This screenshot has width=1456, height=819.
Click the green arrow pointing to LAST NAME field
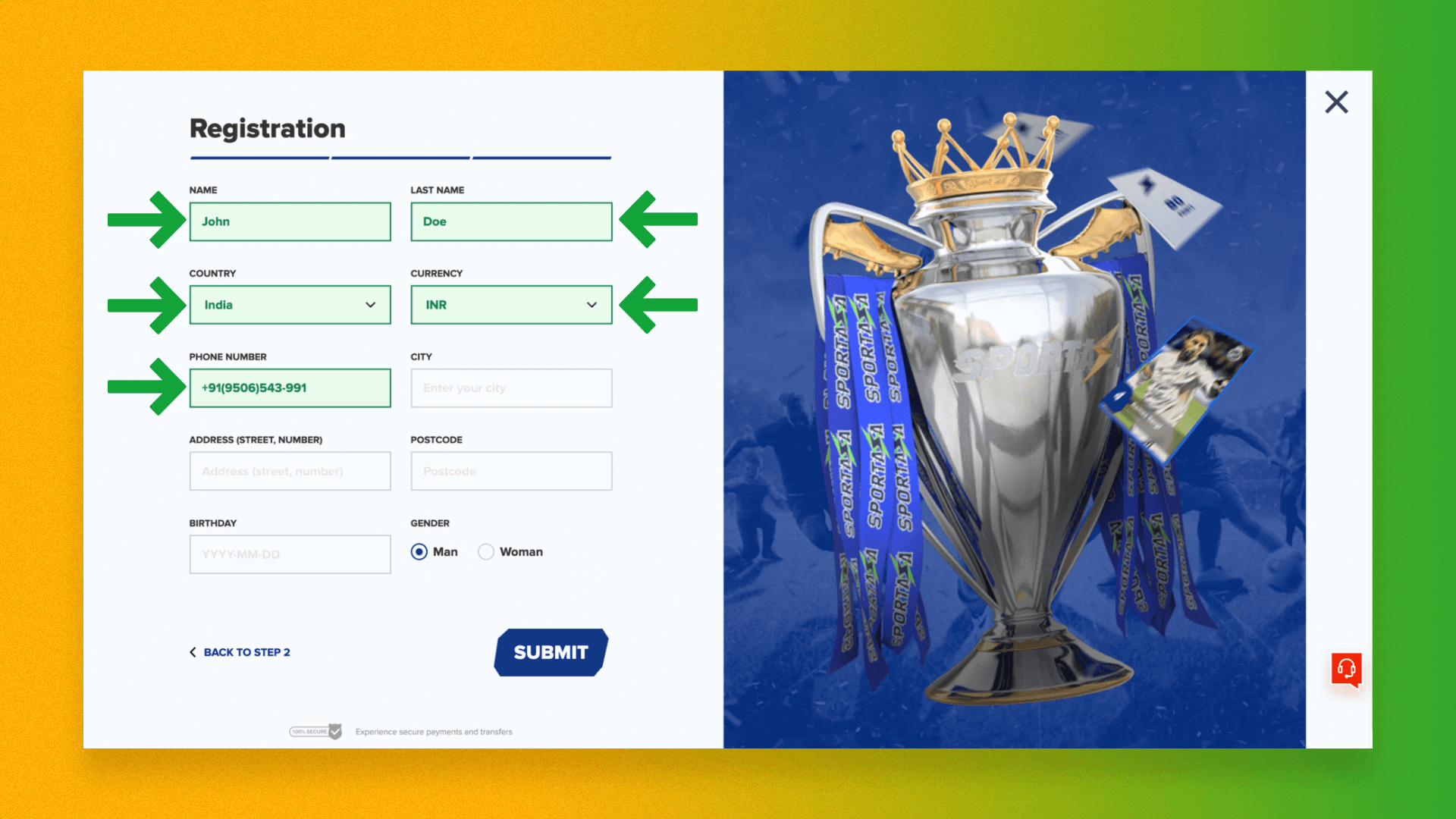(657, 221)
